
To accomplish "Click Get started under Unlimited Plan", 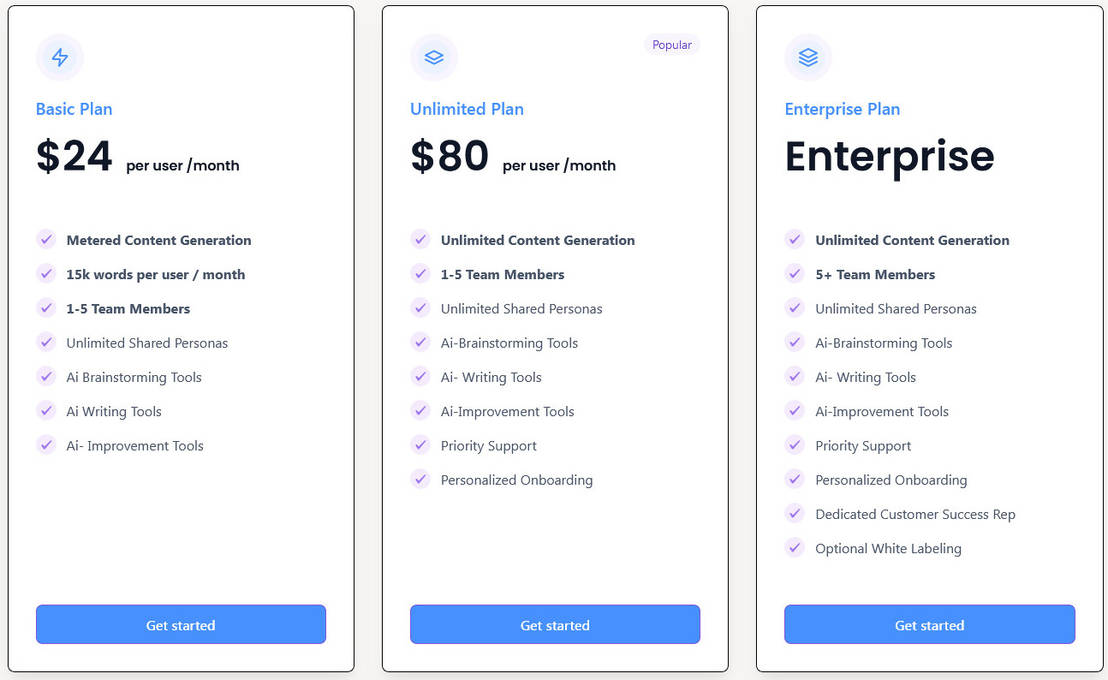I will pos(555,624).
